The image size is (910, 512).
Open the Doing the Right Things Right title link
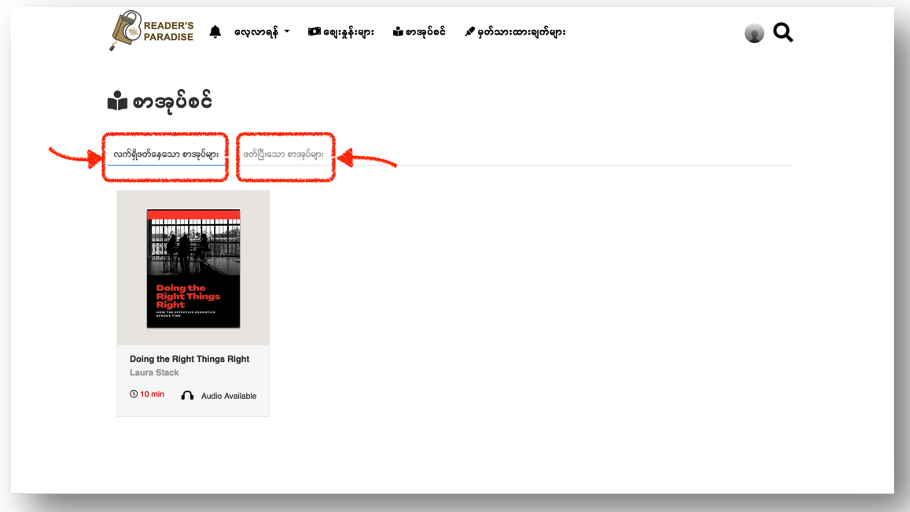click(189, 359)
